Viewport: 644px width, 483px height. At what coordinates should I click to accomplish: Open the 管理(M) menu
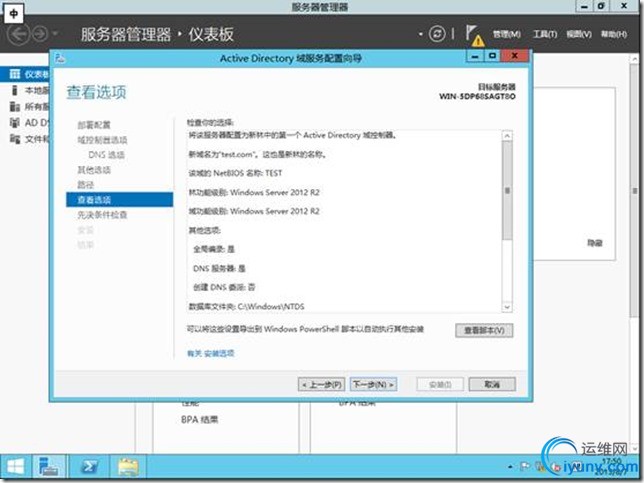tap(507, 34)
